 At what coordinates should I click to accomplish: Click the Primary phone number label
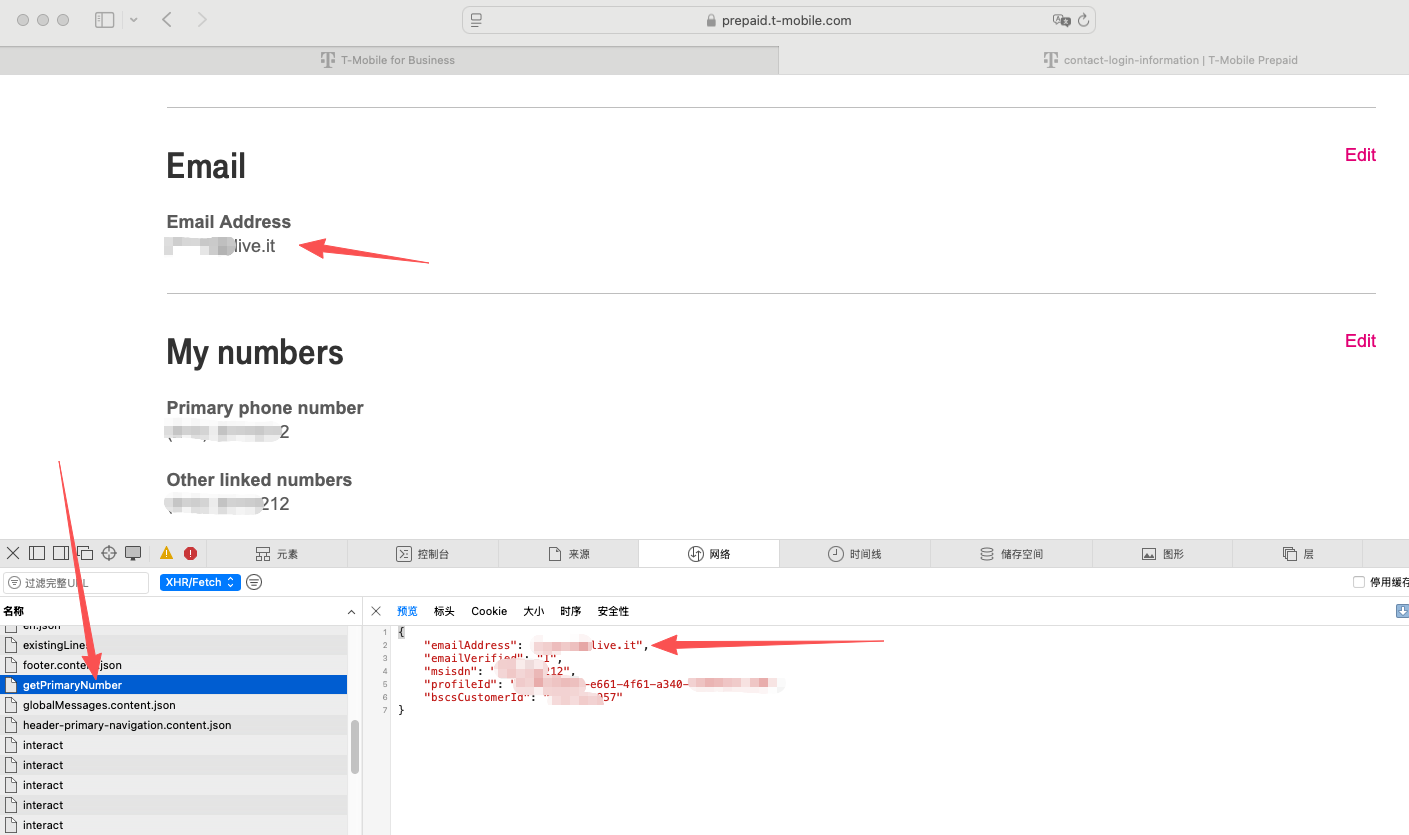(265, 408)
